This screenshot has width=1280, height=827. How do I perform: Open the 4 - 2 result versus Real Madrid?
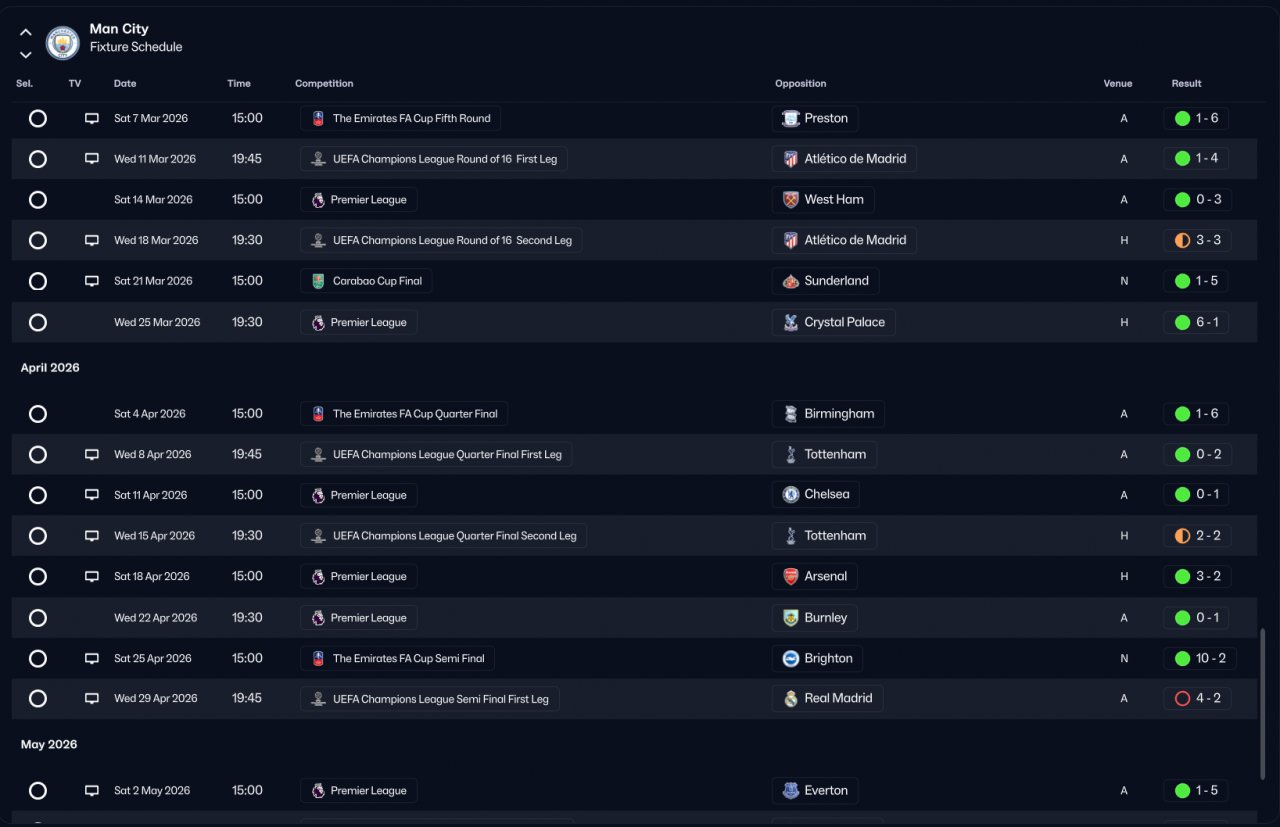1197,699
